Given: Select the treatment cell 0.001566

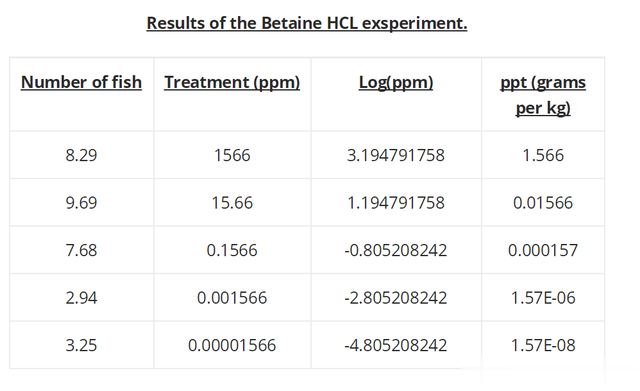Looking at the screenshot, I should pos(232,298).
